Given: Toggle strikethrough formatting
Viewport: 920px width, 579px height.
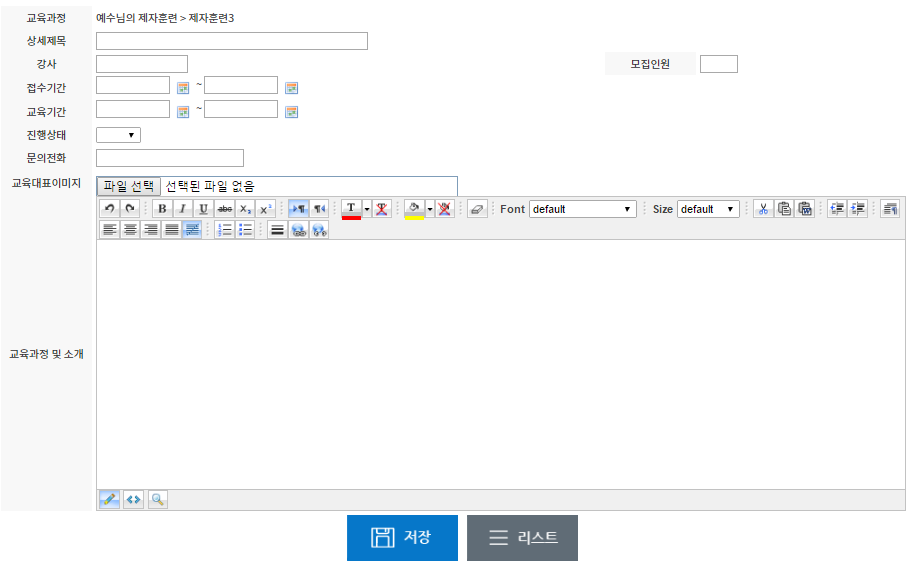Looking at the screenshot, I should (x=225, y=209).
